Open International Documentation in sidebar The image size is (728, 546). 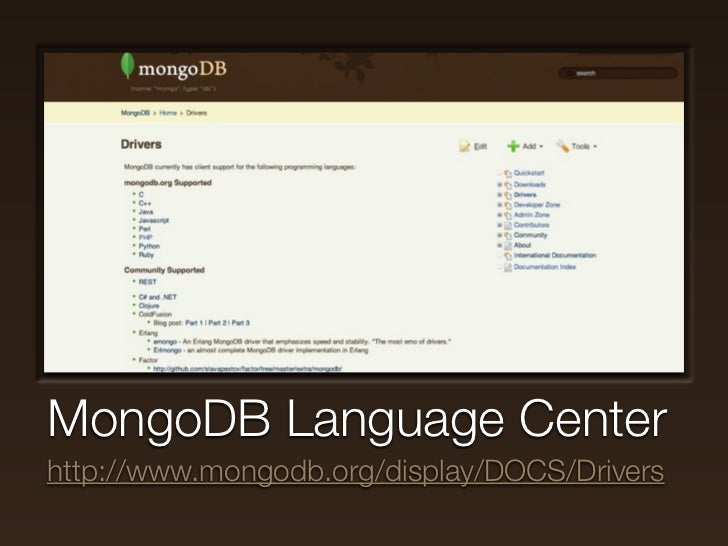pos(555,255)
